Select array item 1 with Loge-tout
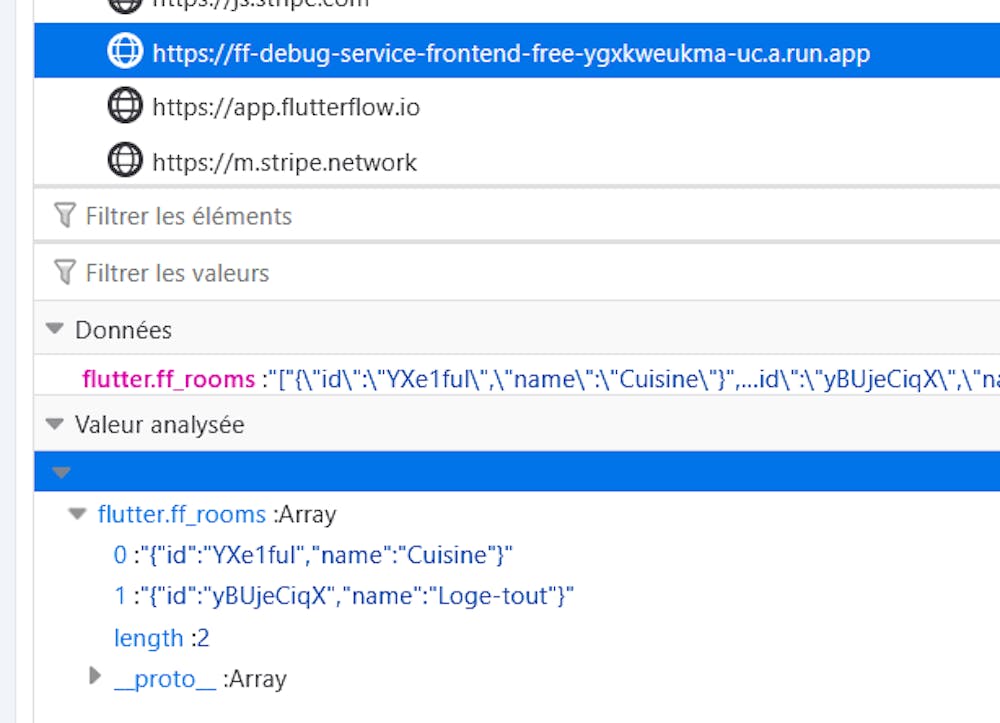The width and height of the screenshot is (1000, 723). [x=343, y=596]
